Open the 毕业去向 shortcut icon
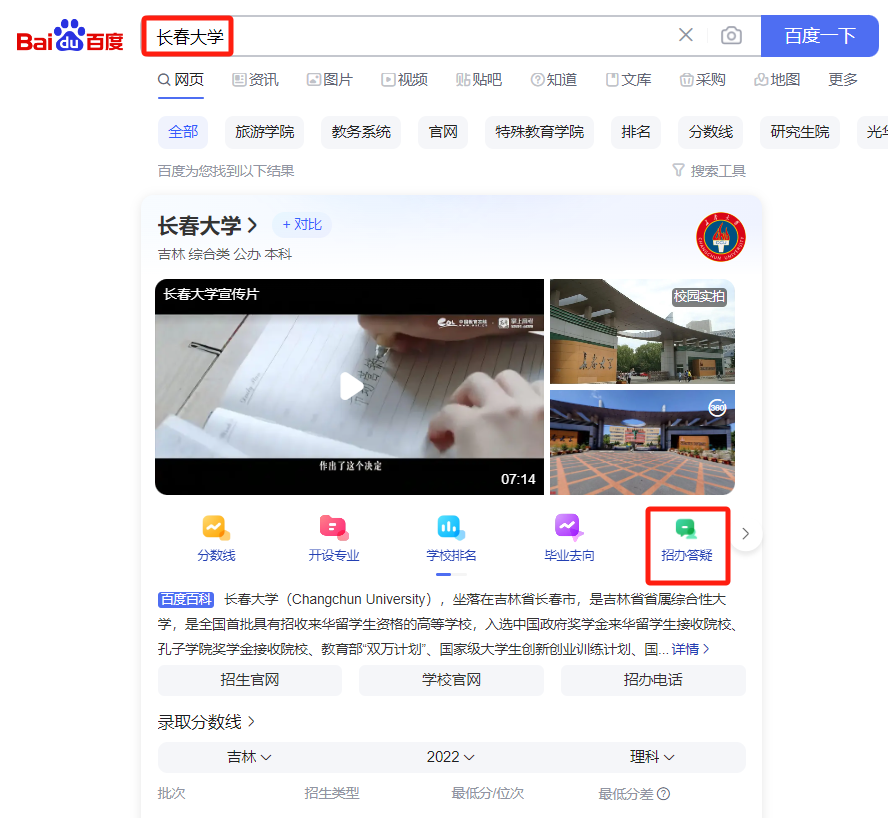 [x=569, y=539]
